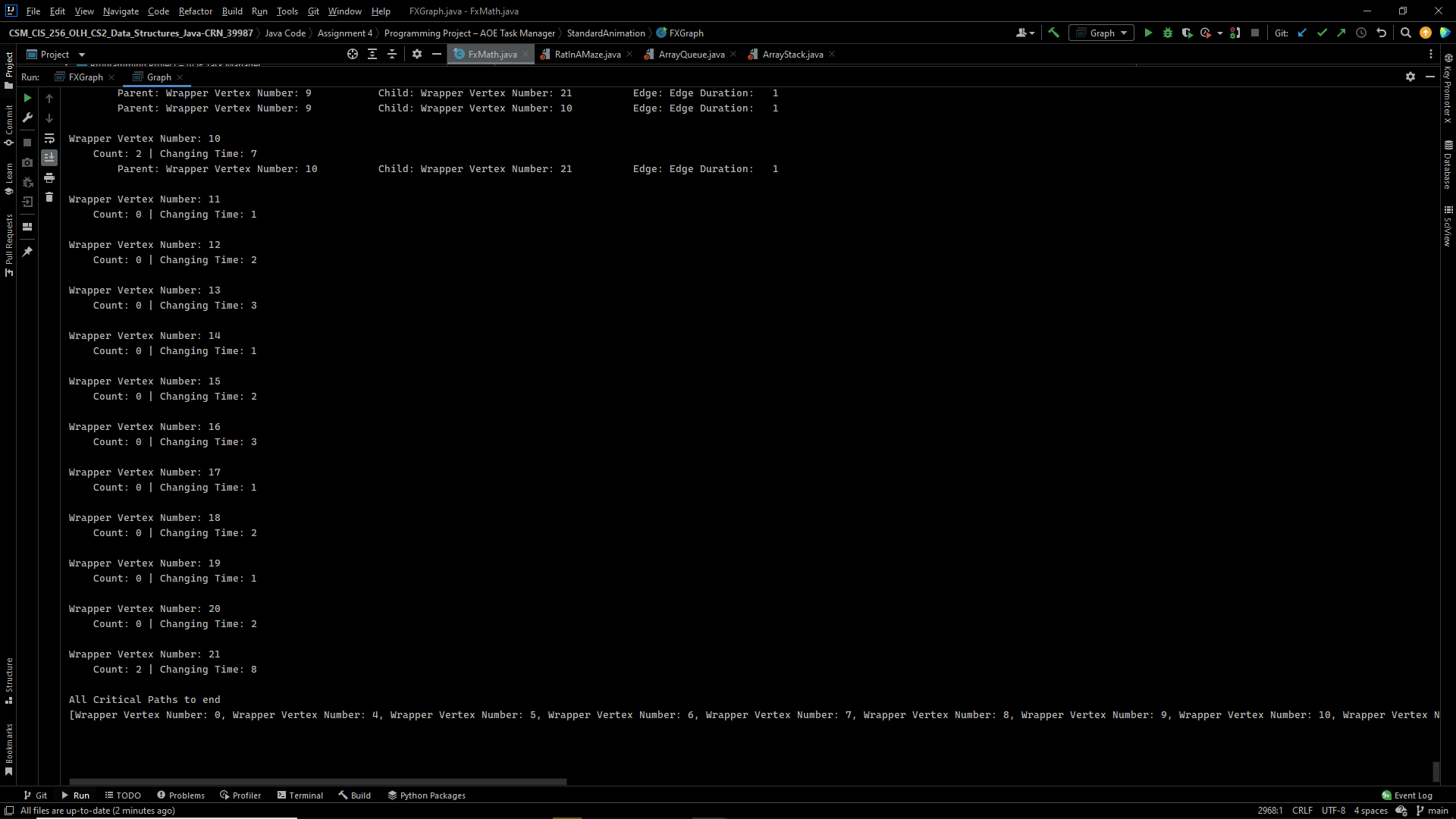Toggle the Learn tool window
This screenshot has height=819, width=1456.
(x=9, y=179)
